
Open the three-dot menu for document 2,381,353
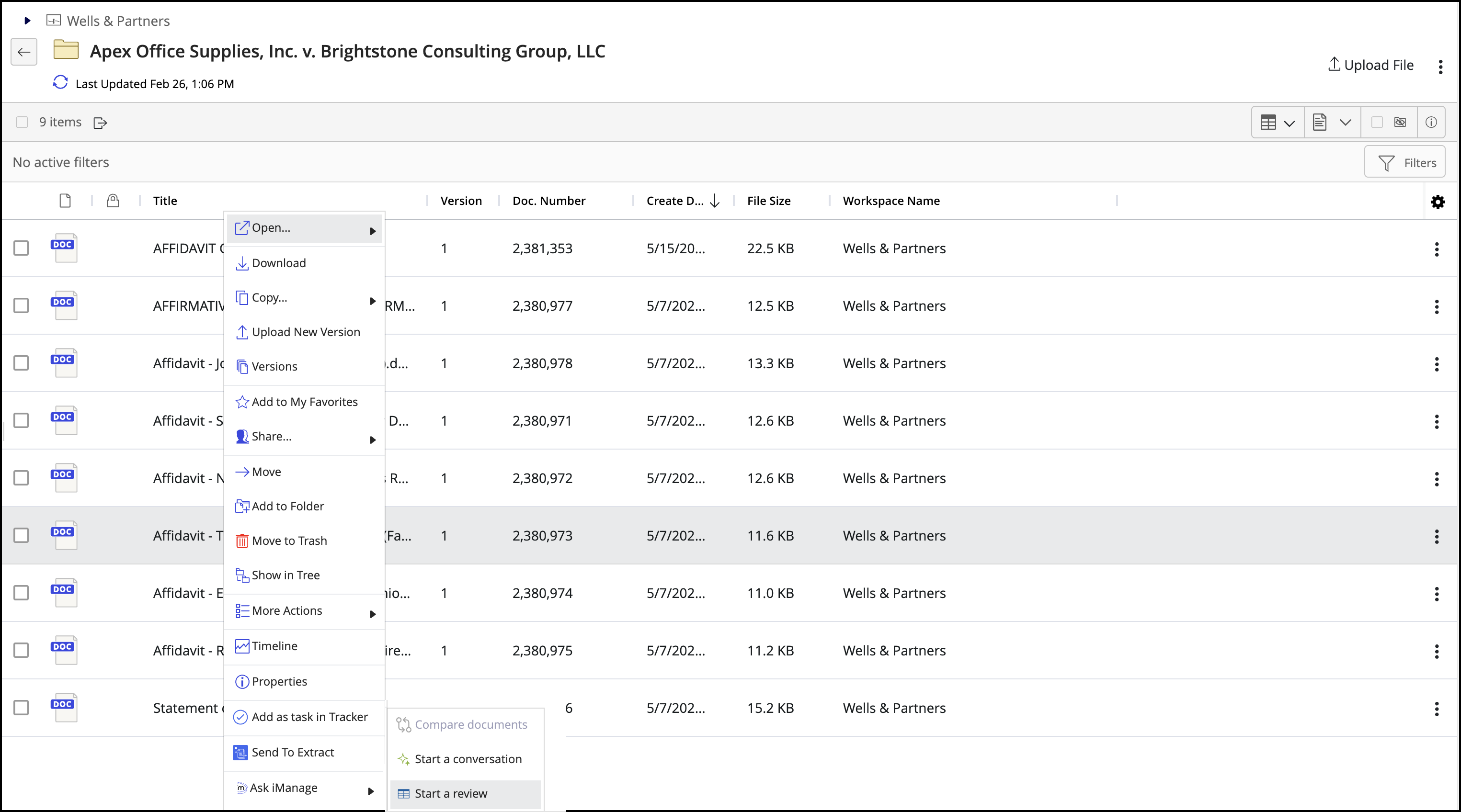[x=1436, y=249]
